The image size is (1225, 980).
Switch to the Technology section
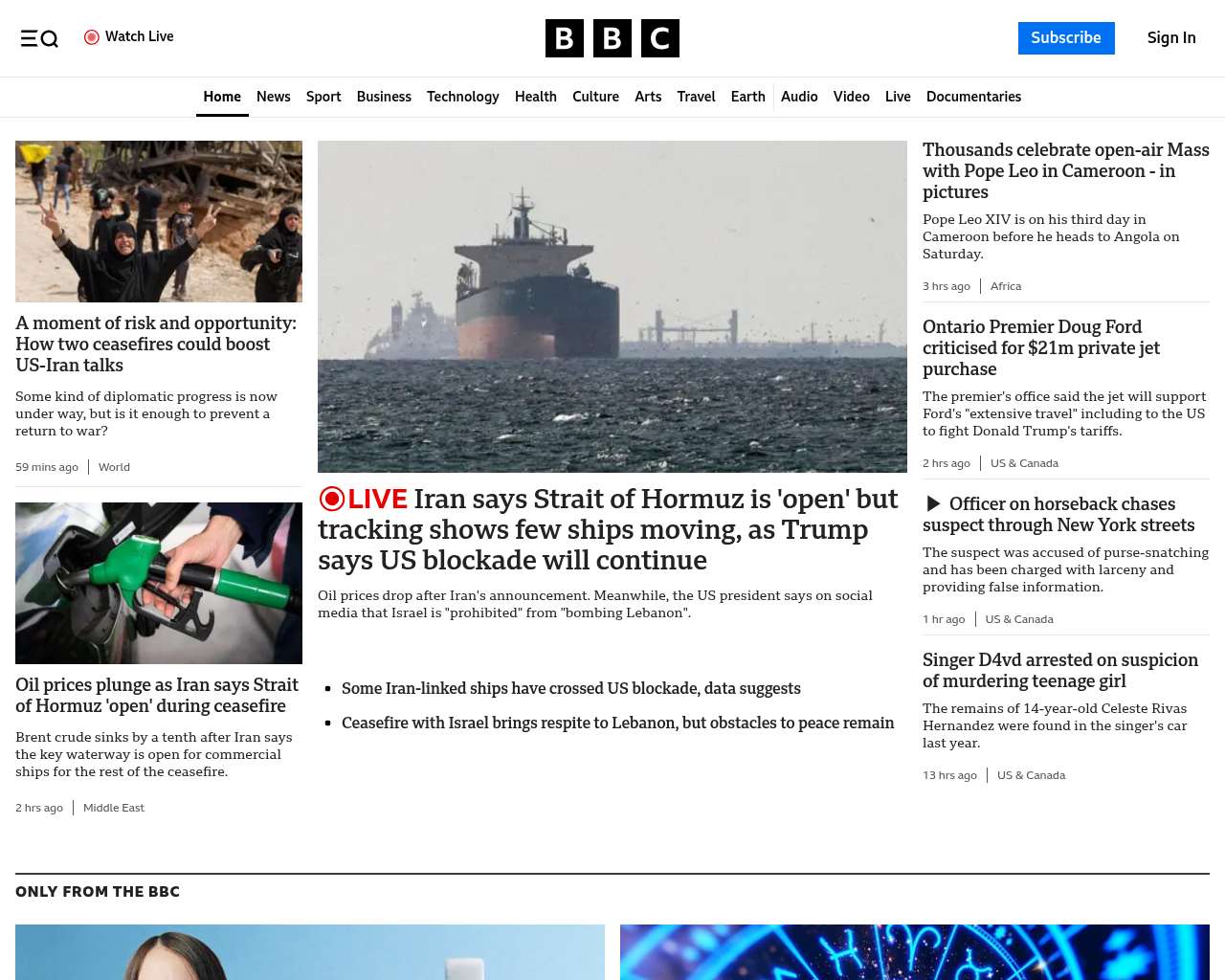[x=462, y=97]
